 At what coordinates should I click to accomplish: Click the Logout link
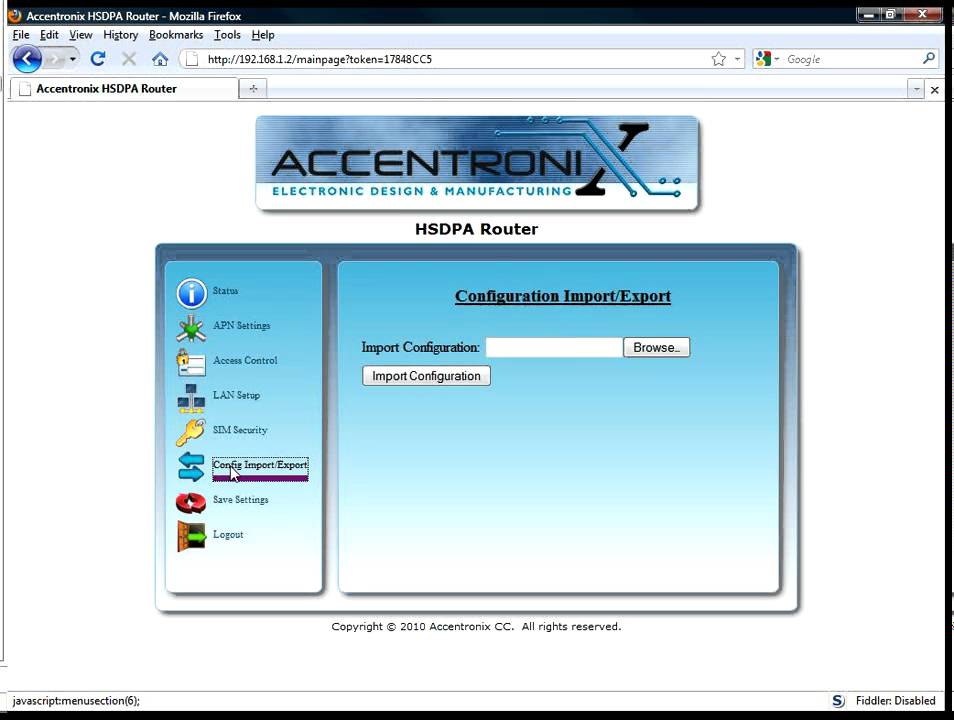[x=228, y=534]
